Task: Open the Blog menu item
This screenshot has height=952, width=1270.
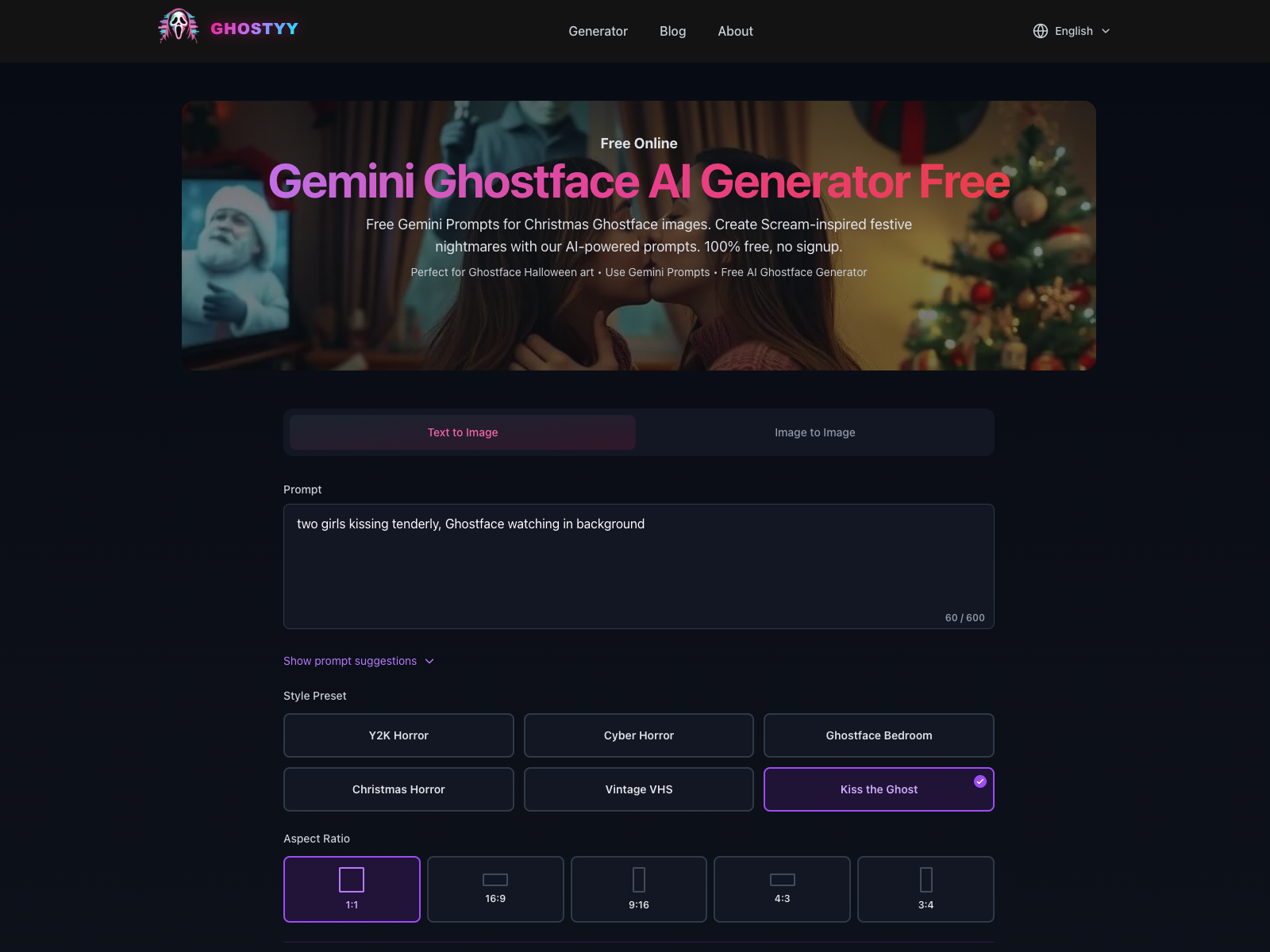Action: pyautogui.click(x=672, y=31)
